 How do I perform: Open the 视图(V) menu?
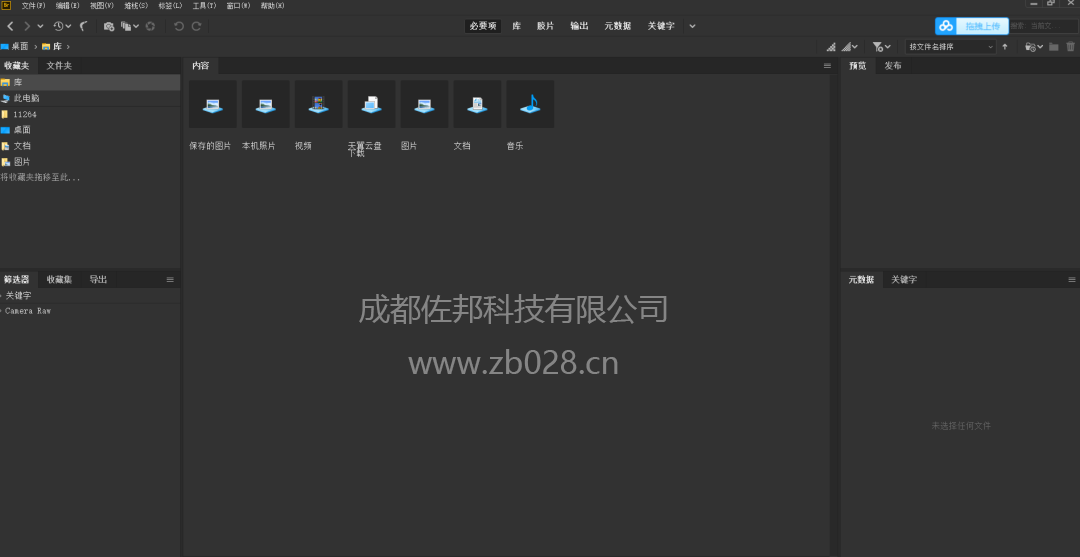102,6
